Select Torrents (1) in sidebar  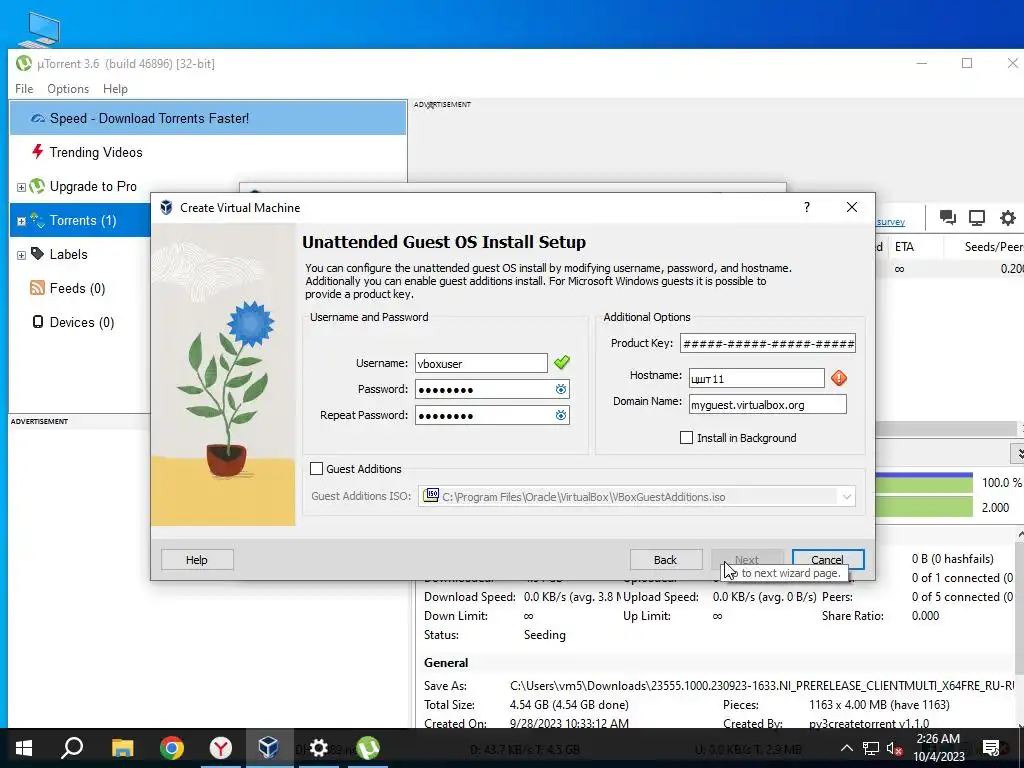[x=83, y=220]
